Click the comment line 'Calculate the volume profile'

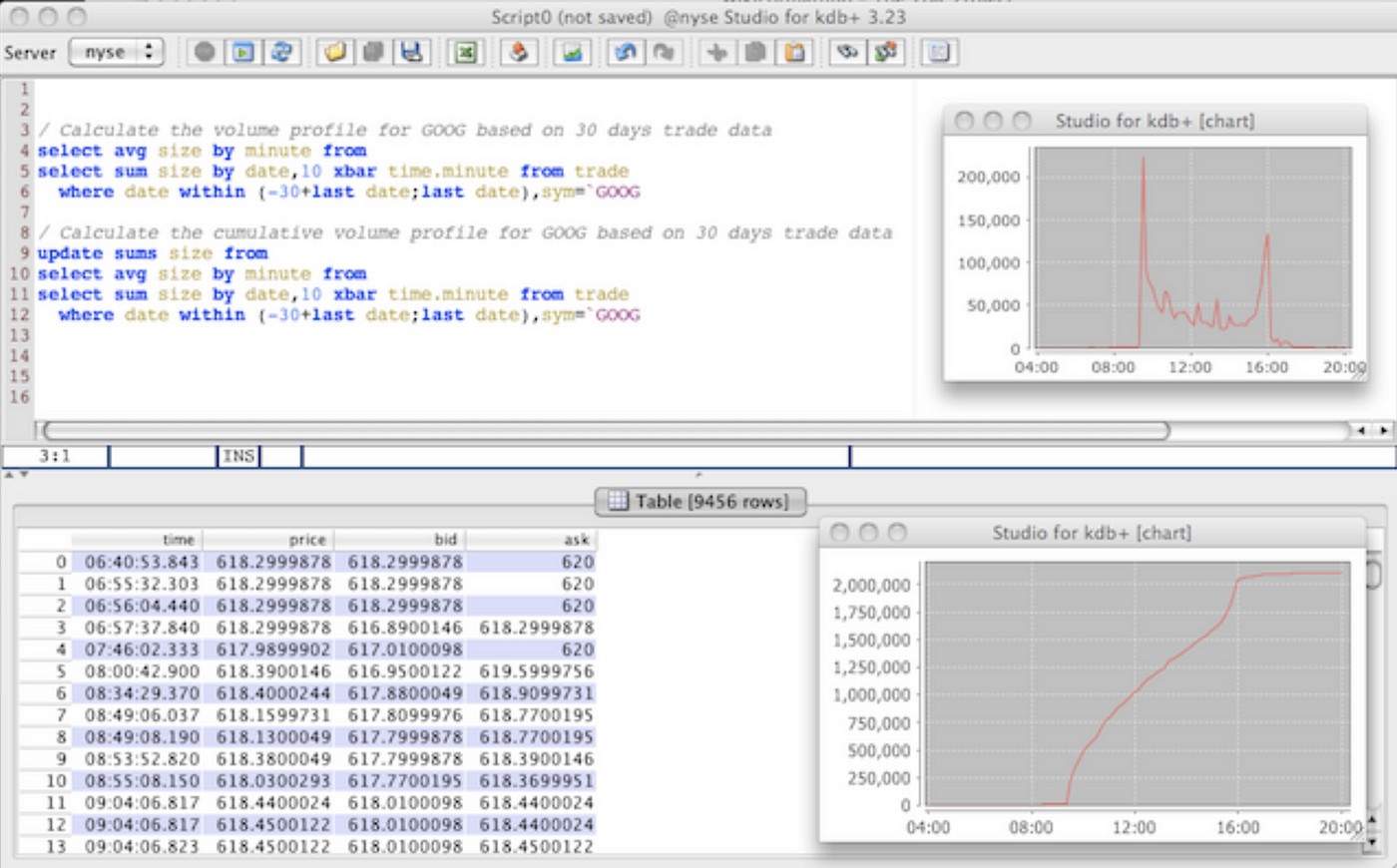click(x=404, y=130)
